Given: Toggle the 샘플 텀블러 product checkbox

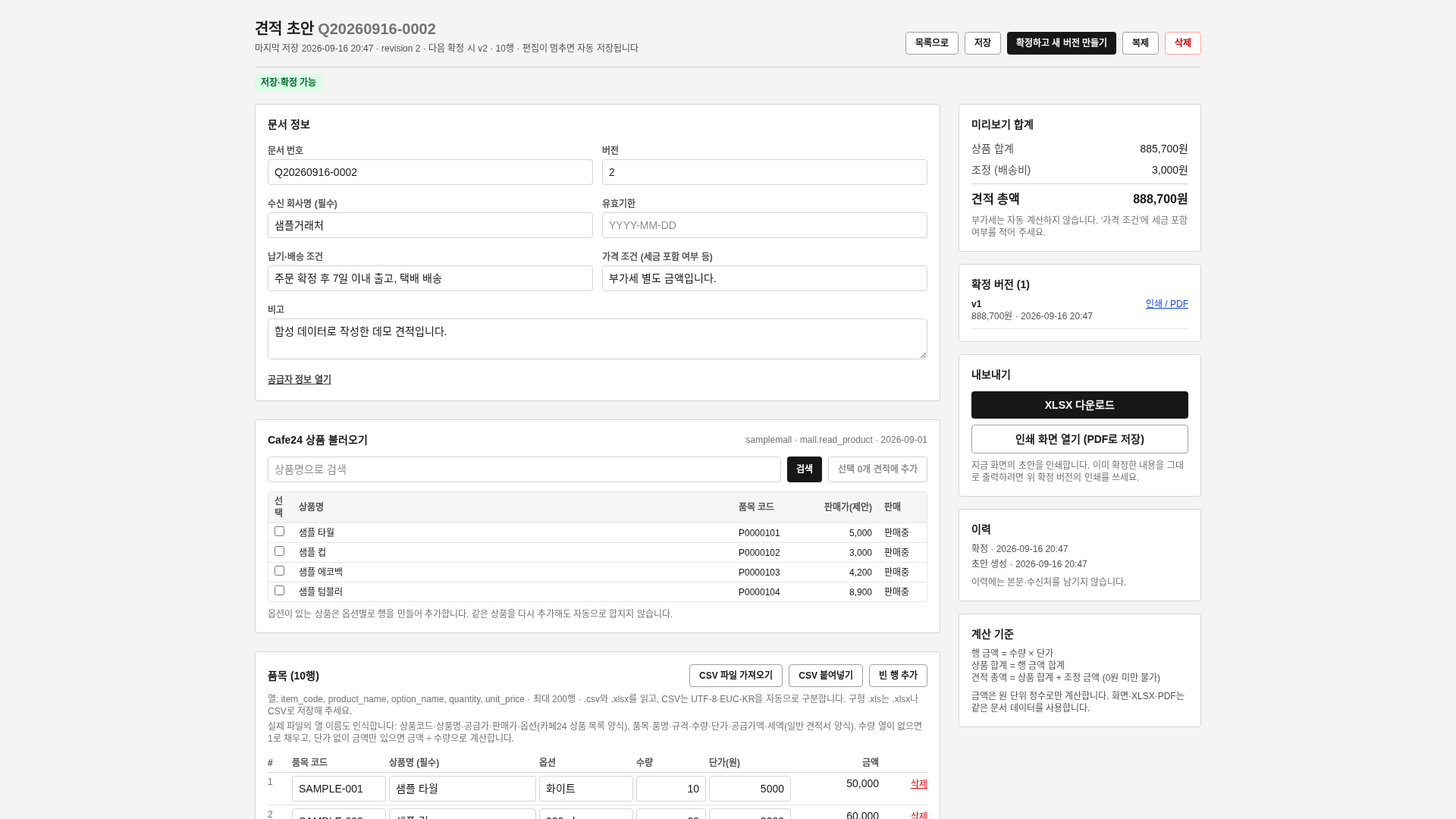Looking at the screenshot, I should pos(279,591).
